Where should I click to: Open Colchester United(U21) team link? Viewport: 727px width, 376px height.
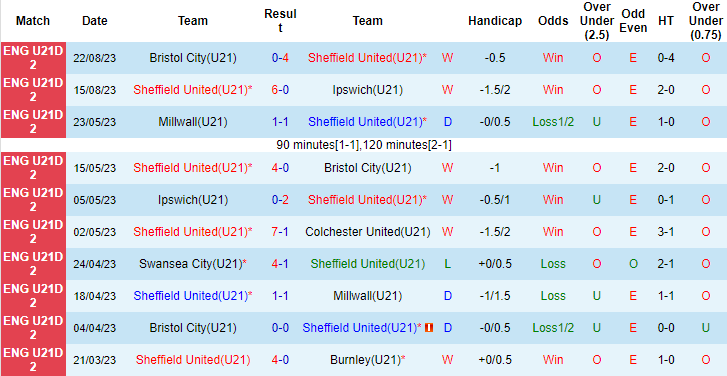[367, 232]
